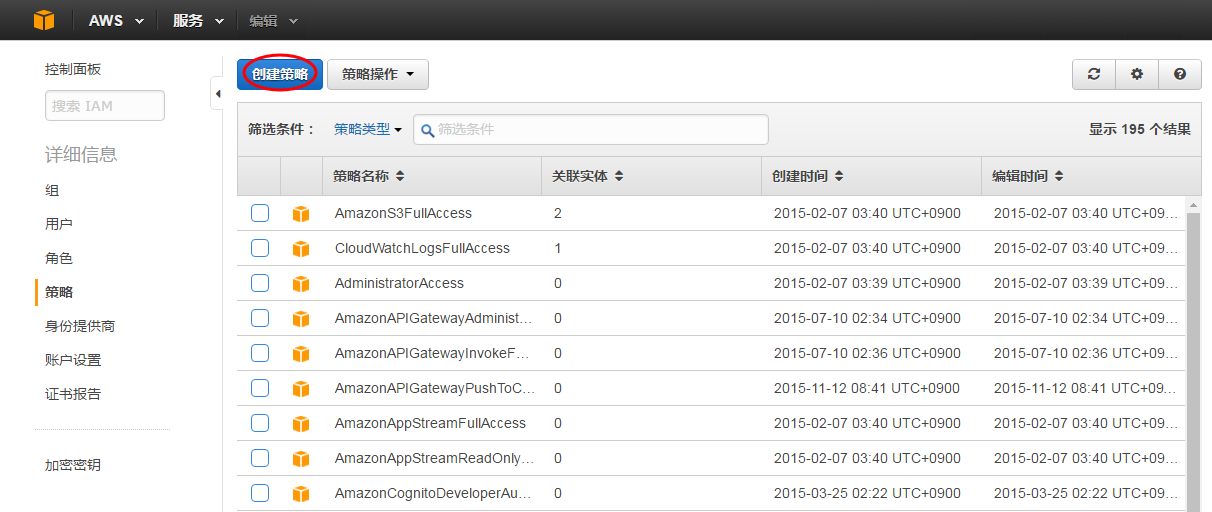Open the CloudWatchLogsFullAccess policy name
1212x512 pixels.
click(x=422, y=248)
